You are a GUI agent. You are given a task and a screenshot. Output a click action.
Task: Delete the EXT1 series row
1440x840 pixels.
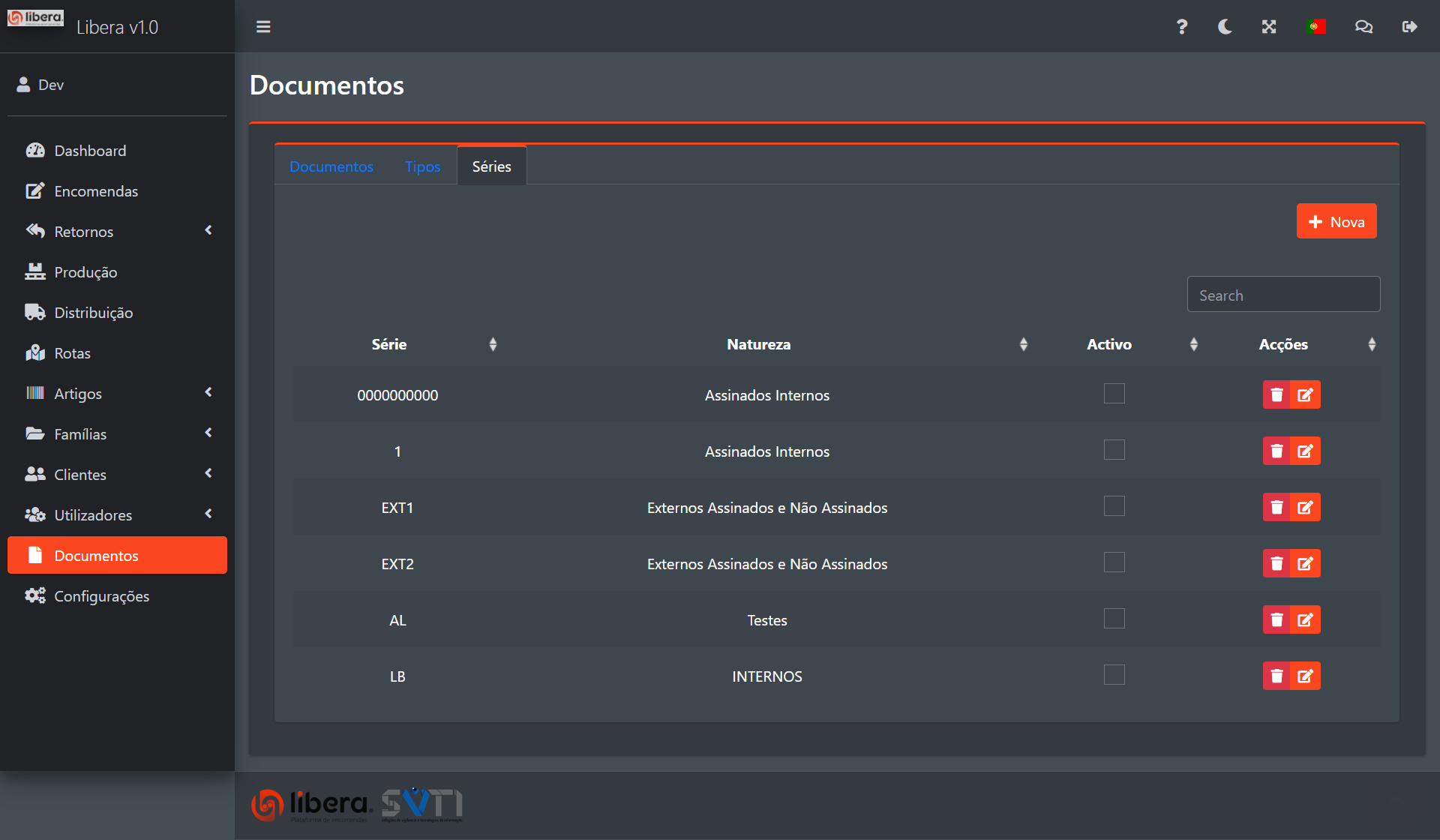pyautogui.click(x=1276, y=508)
